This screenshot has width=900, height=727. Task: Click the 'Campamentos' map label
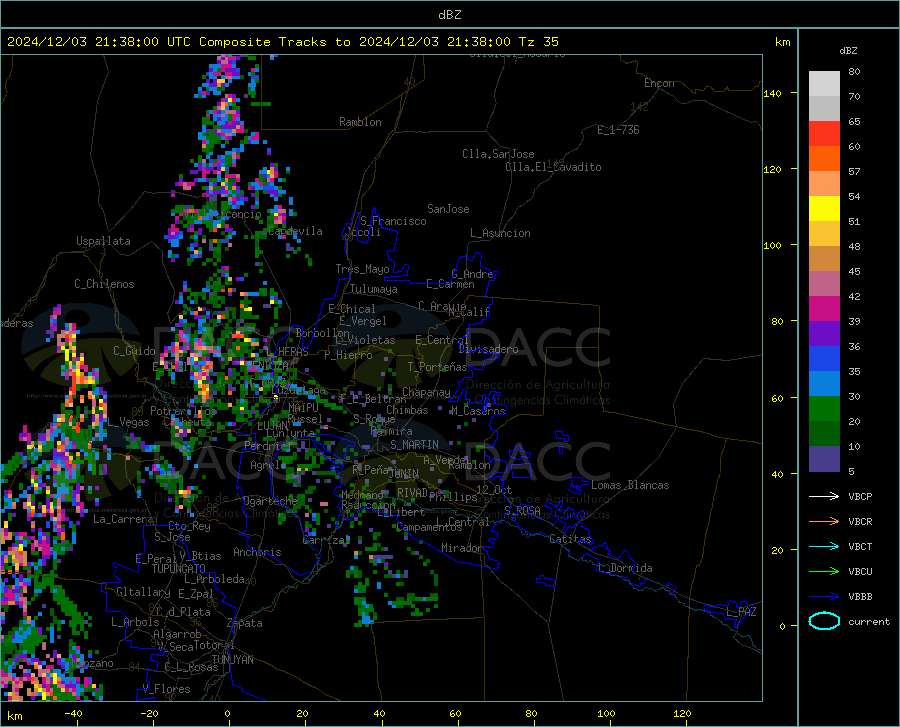click(429, 527)
